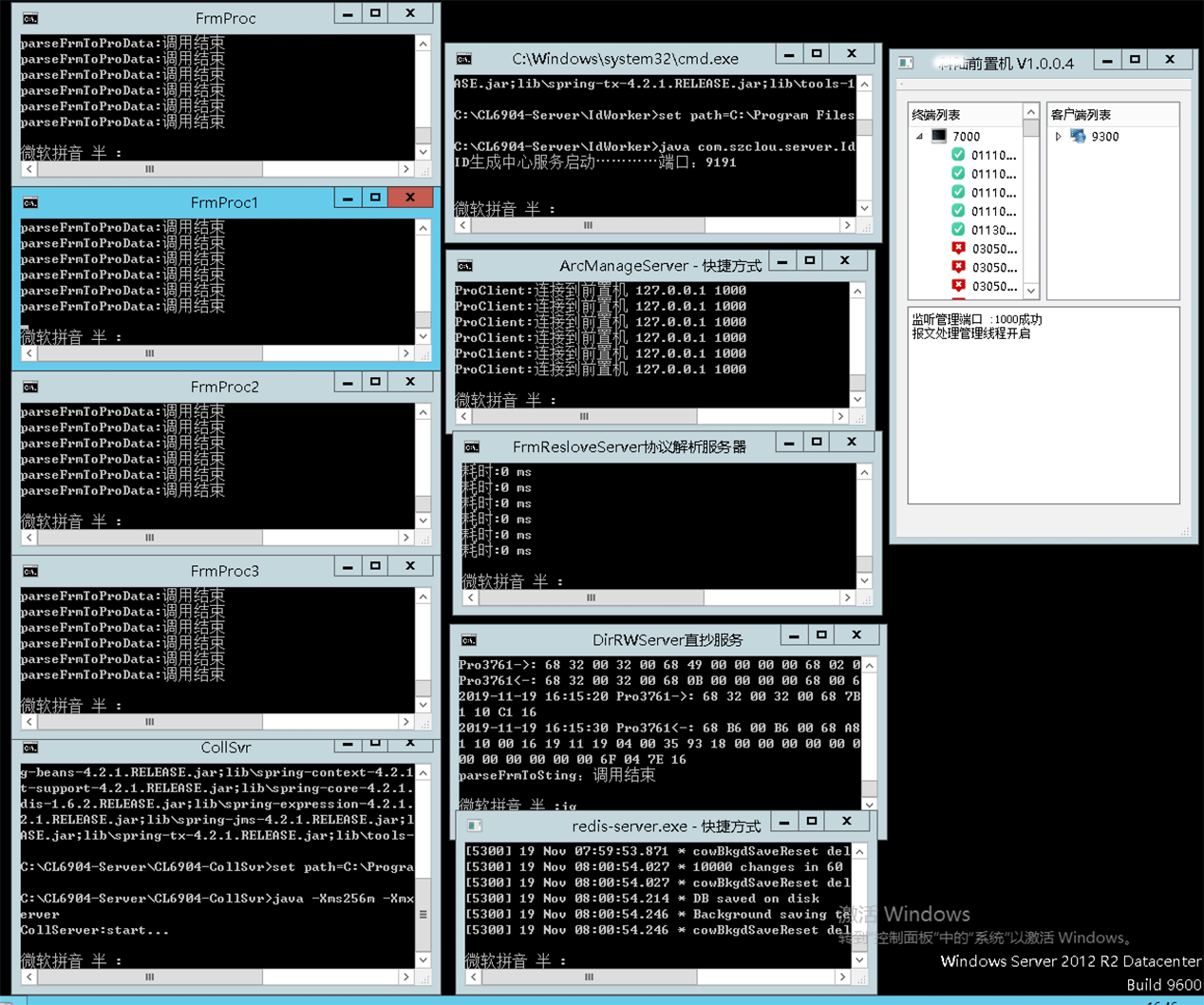
Task: Click the FrmProc2 title bar console icon
Action: pyautogui.click(x=30, y=387)
